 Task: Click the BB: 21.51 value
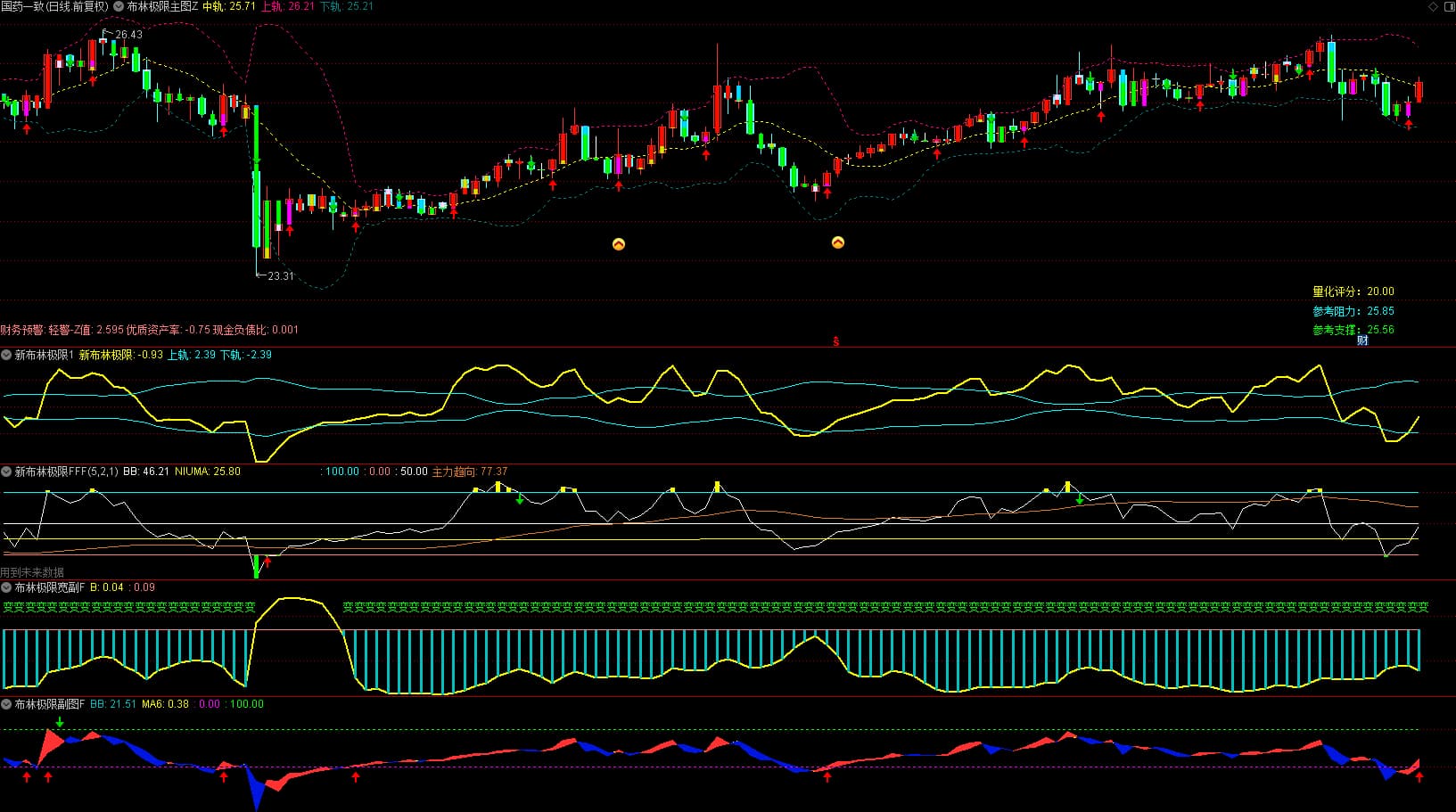(113, 704)
